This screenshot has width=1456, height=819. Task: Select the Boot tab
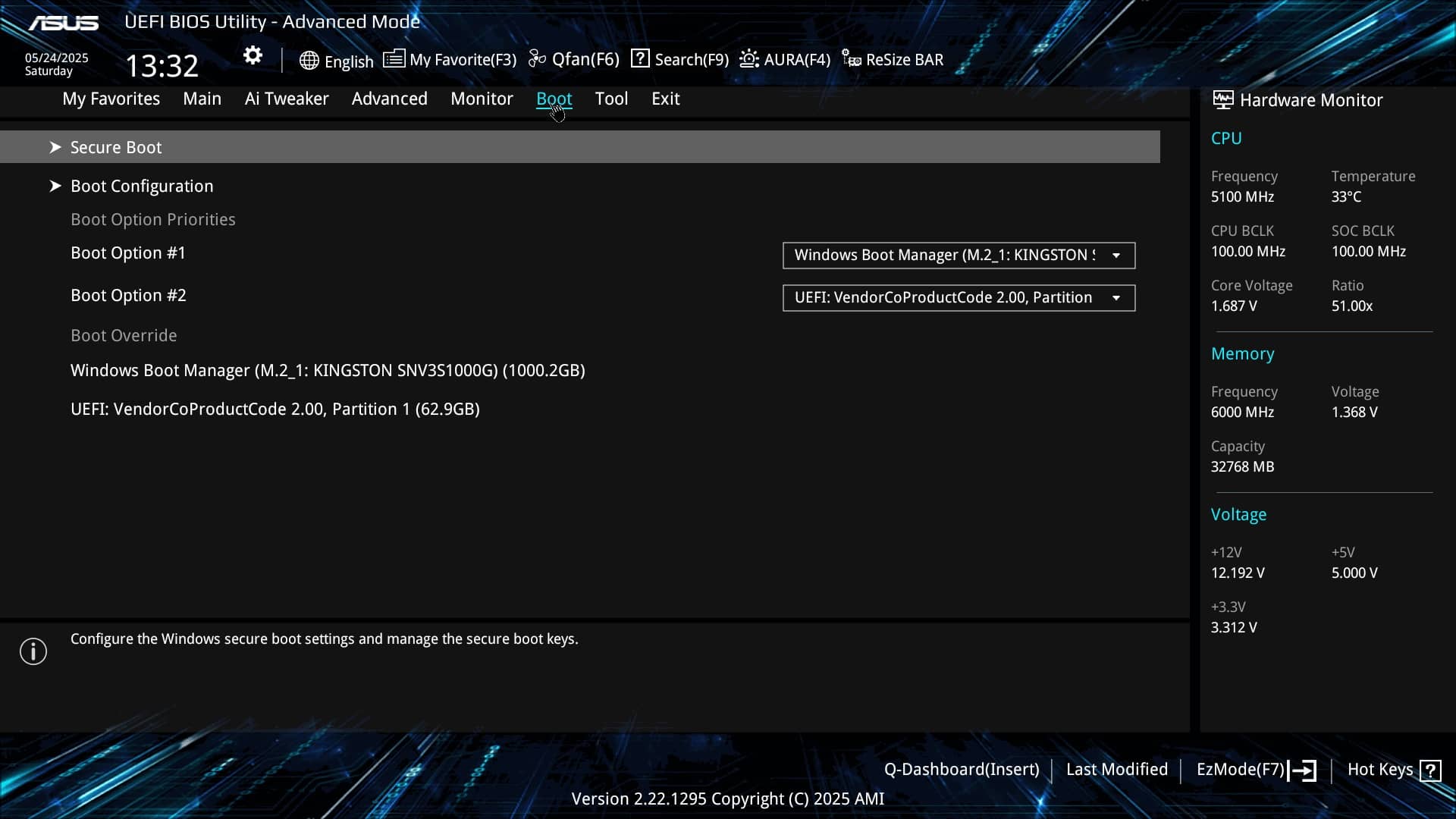pyautogui.click(x=554, y=99)
